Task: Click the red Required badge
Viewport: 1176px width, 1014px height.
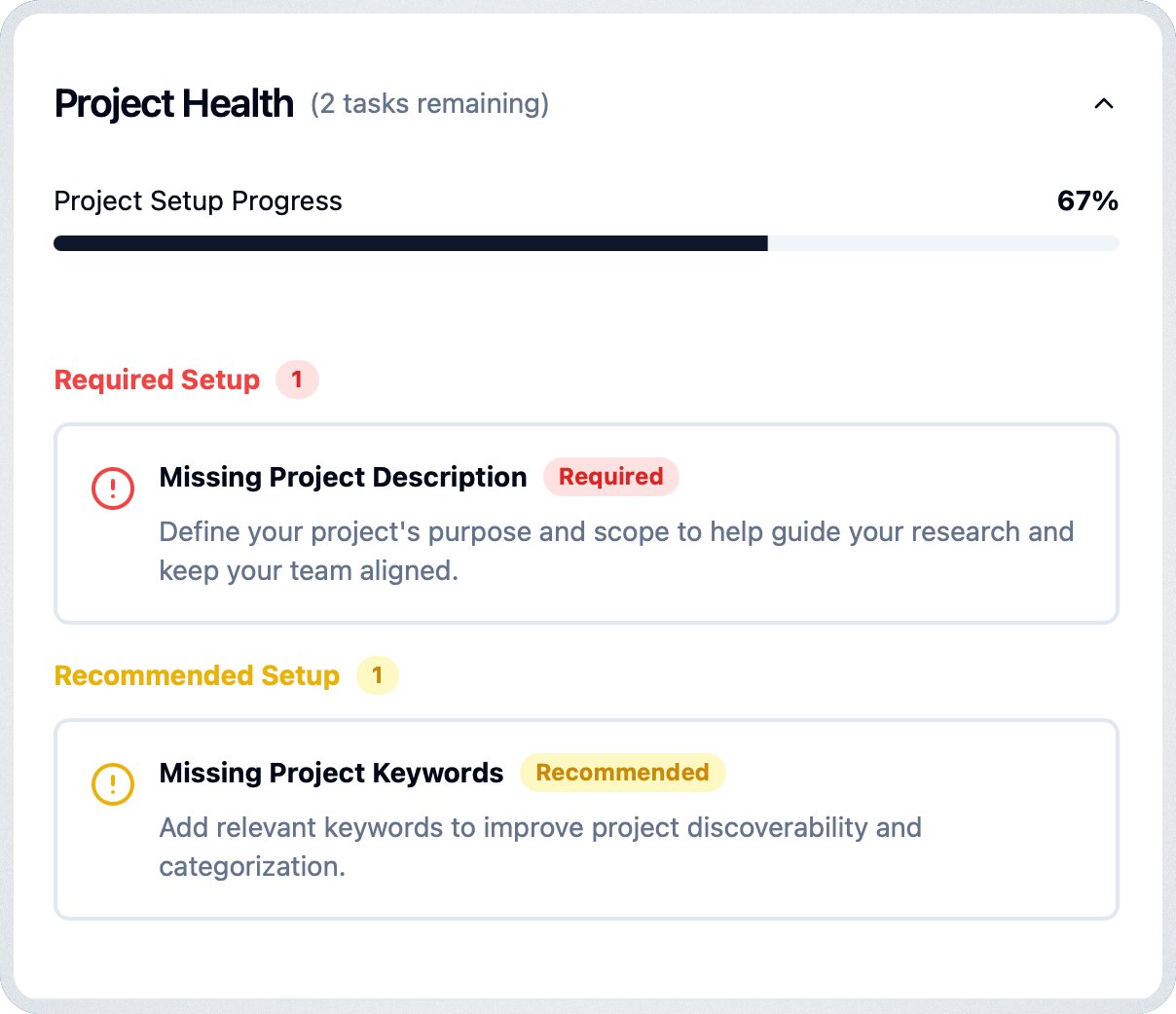Action: [610, 477]
